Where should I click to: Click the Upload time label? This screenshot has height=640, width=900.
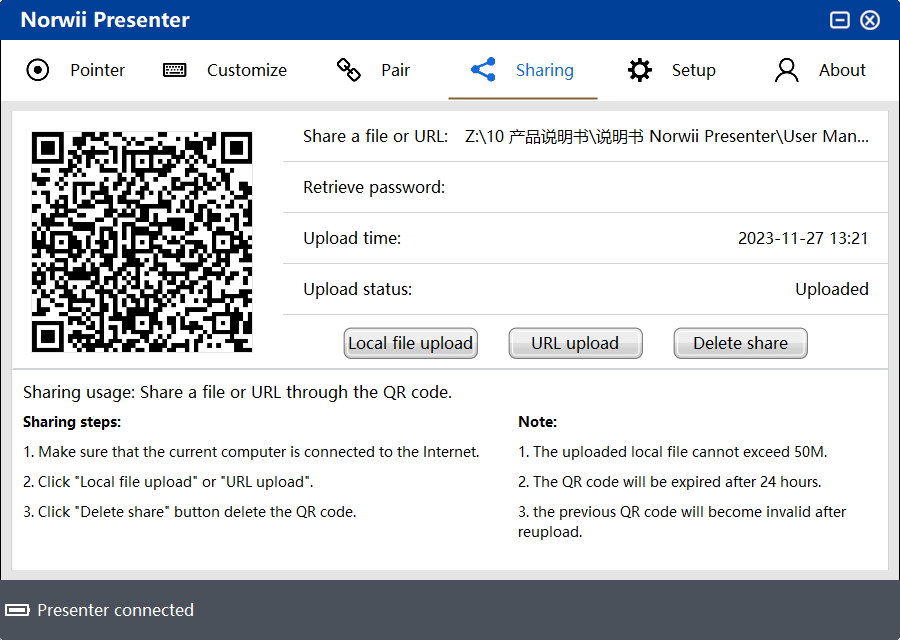coord(352,238)
